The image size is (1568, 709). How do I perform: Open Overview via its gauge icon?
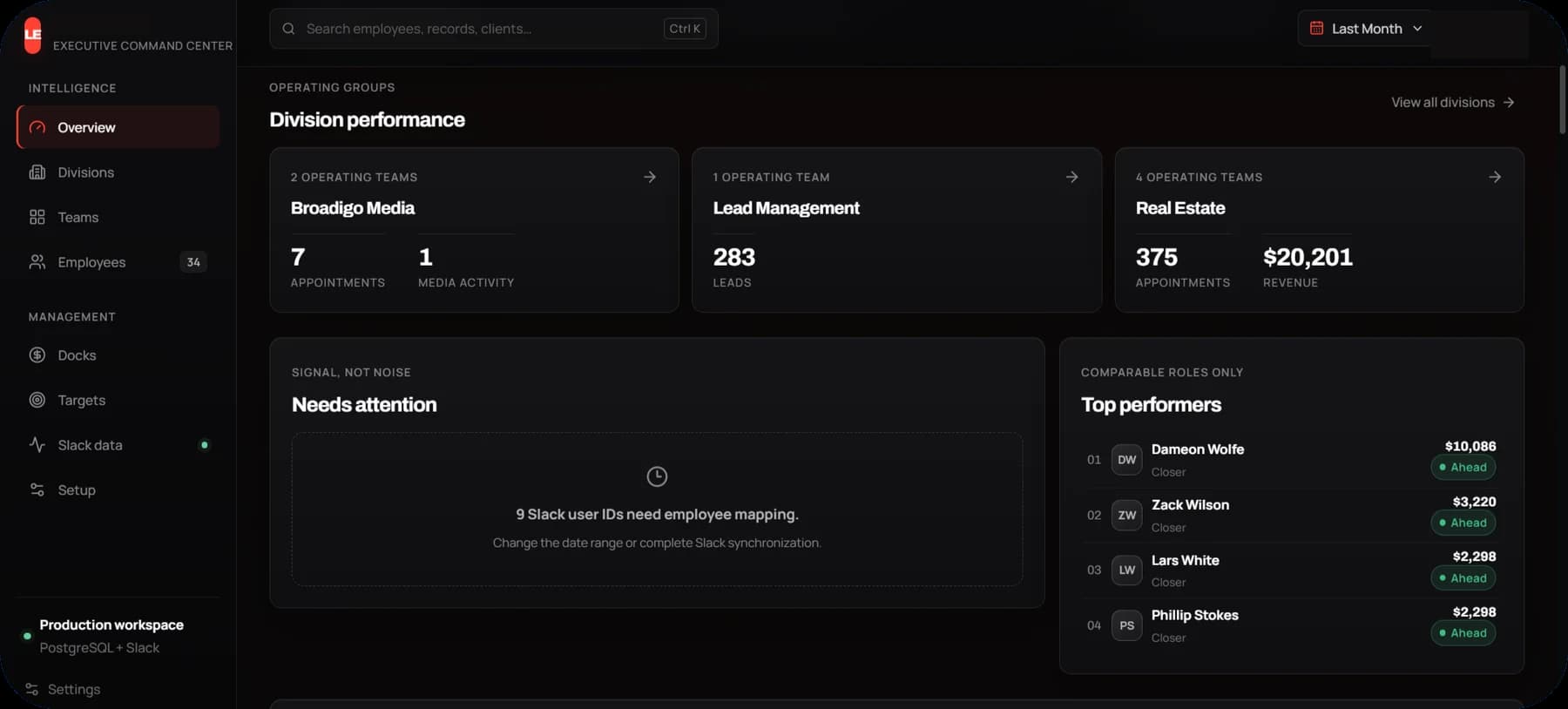(x=37, y=127)
